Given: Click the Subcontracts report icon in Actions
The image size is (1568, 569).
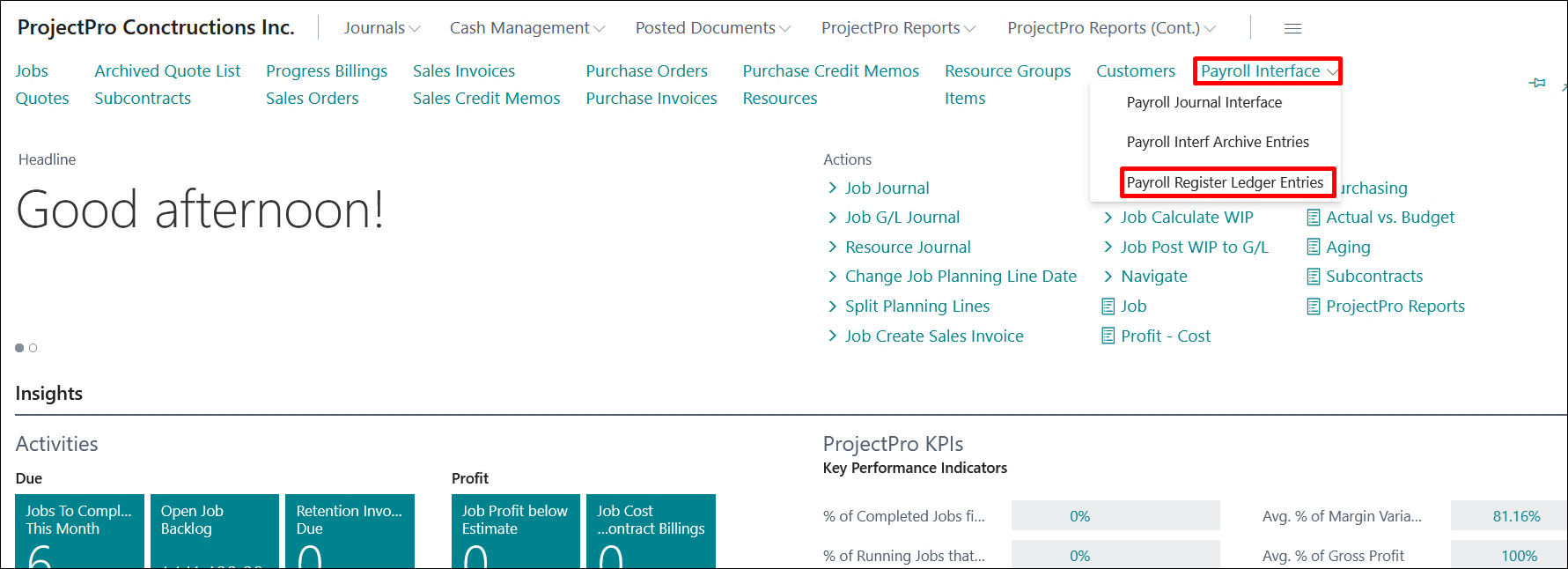Looking at the screenshot, I should point(1313,277).
